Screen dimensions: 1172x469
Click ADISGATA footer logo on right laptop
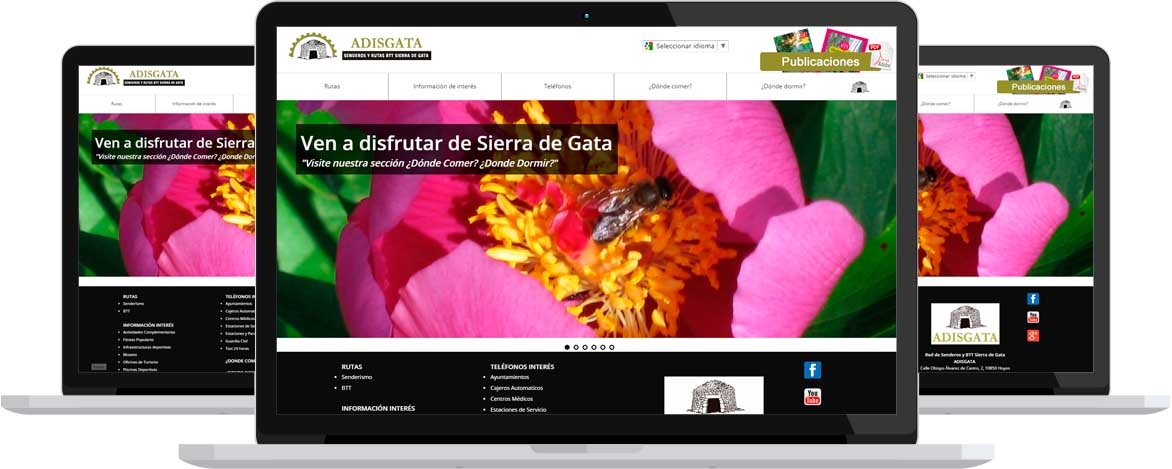click(965, 324)
